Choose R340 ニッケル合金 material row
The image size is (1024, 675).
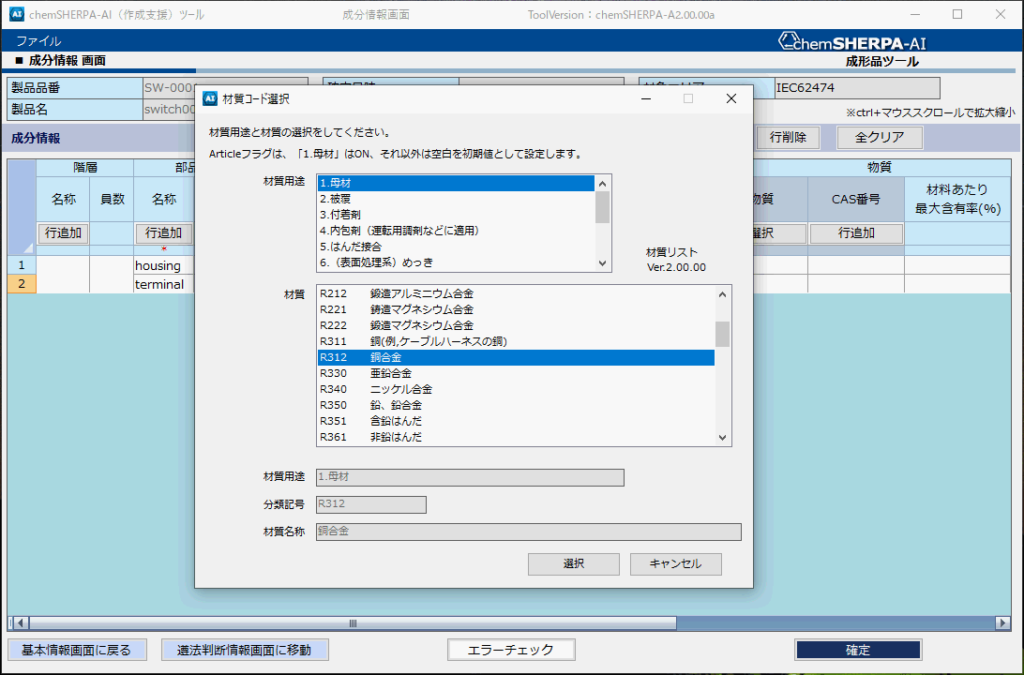(x=516, y=389)
